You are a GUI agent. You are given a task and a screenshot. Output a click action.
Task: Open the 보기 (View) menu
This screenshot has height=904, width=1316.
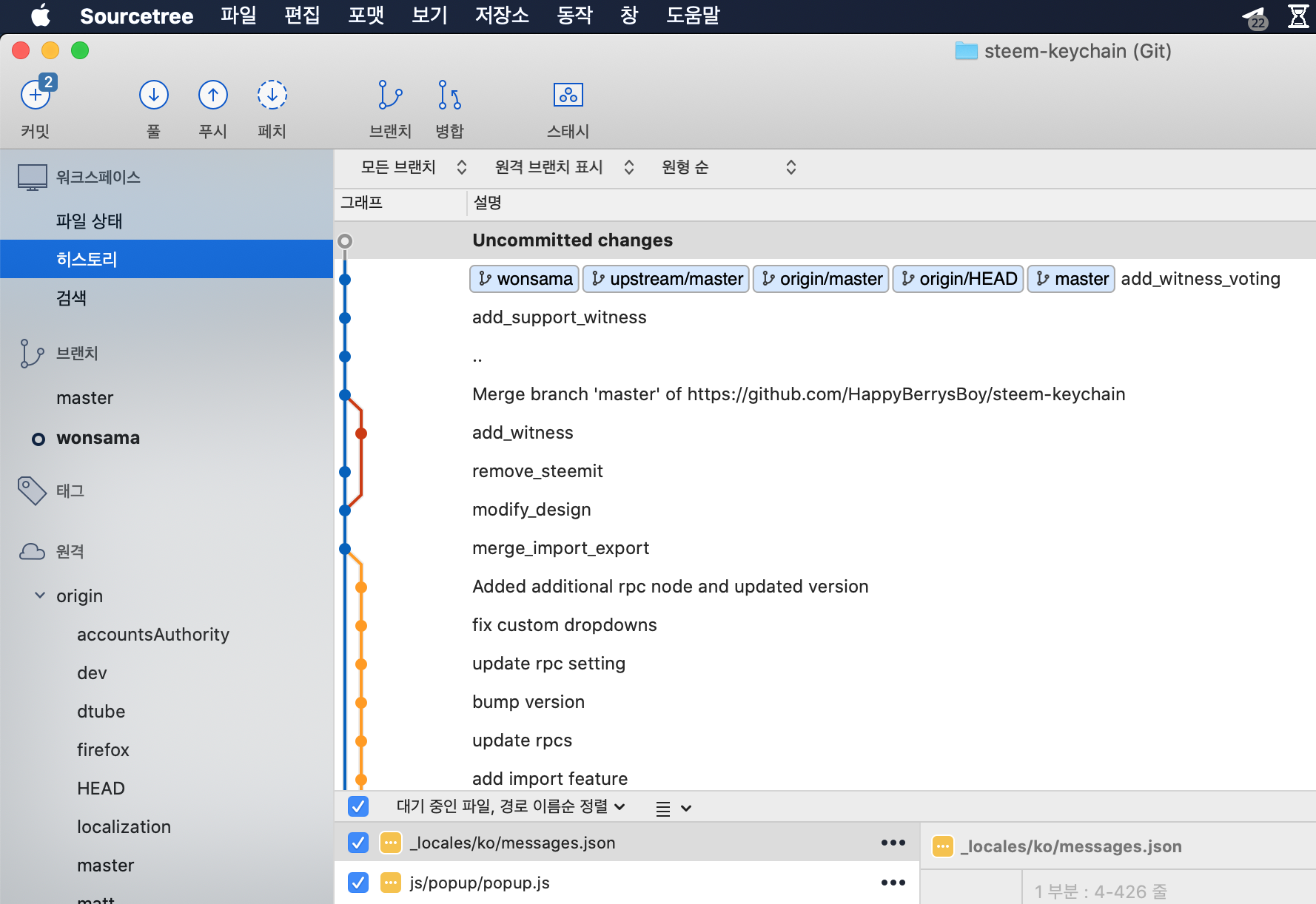coord(429,16)
